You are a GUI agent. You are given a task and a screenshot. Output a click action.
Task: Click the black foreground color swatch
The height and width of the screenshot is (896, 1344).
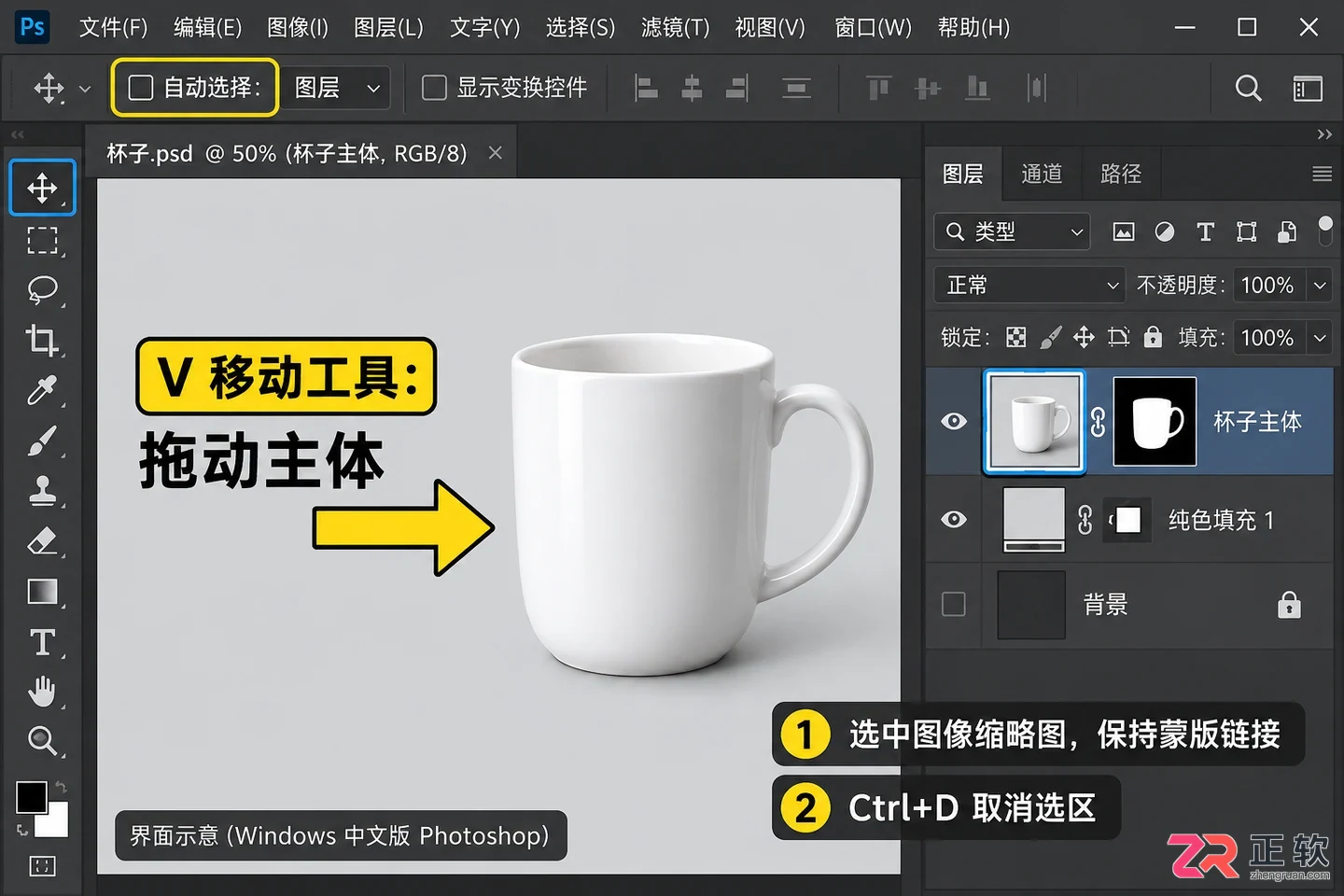(31, 798)
